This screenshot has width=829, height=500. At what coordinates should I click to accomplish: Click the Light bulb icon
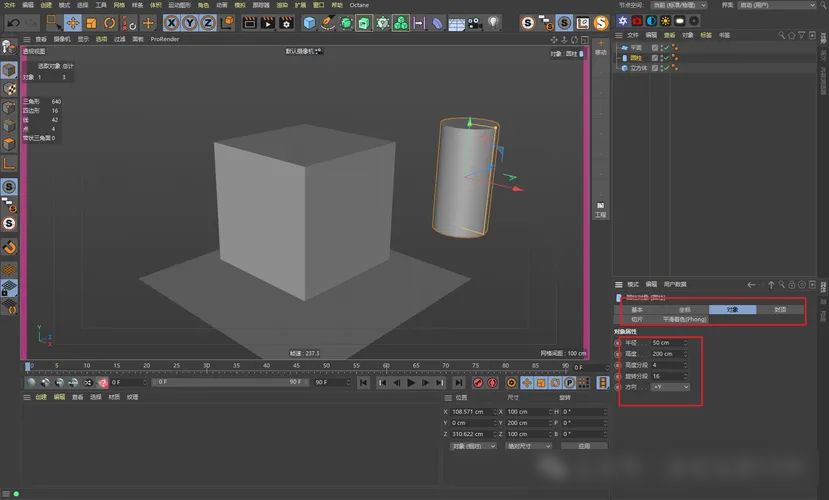(493, 22)
